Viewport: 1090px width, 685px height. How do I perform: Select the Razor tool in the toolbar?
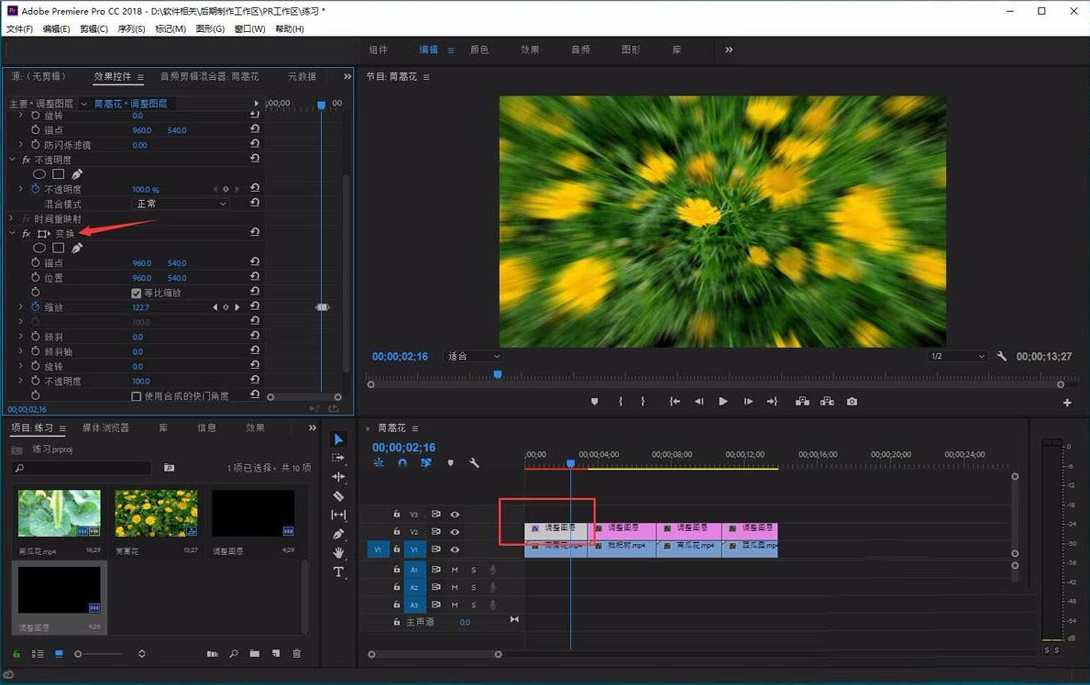point(338,496)
